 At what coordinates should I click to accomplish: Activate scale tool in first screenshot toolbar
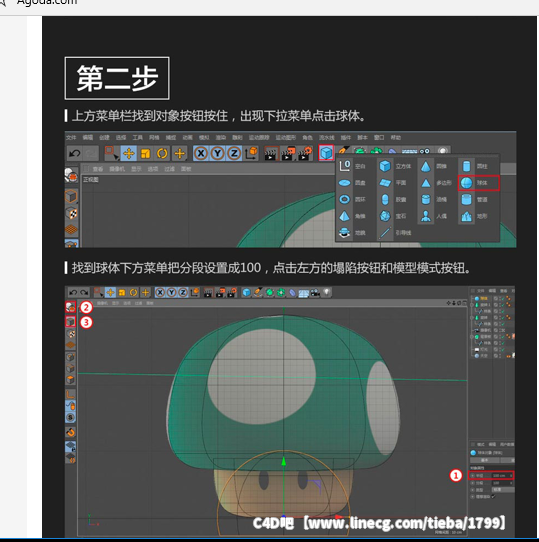click(146, 153)
